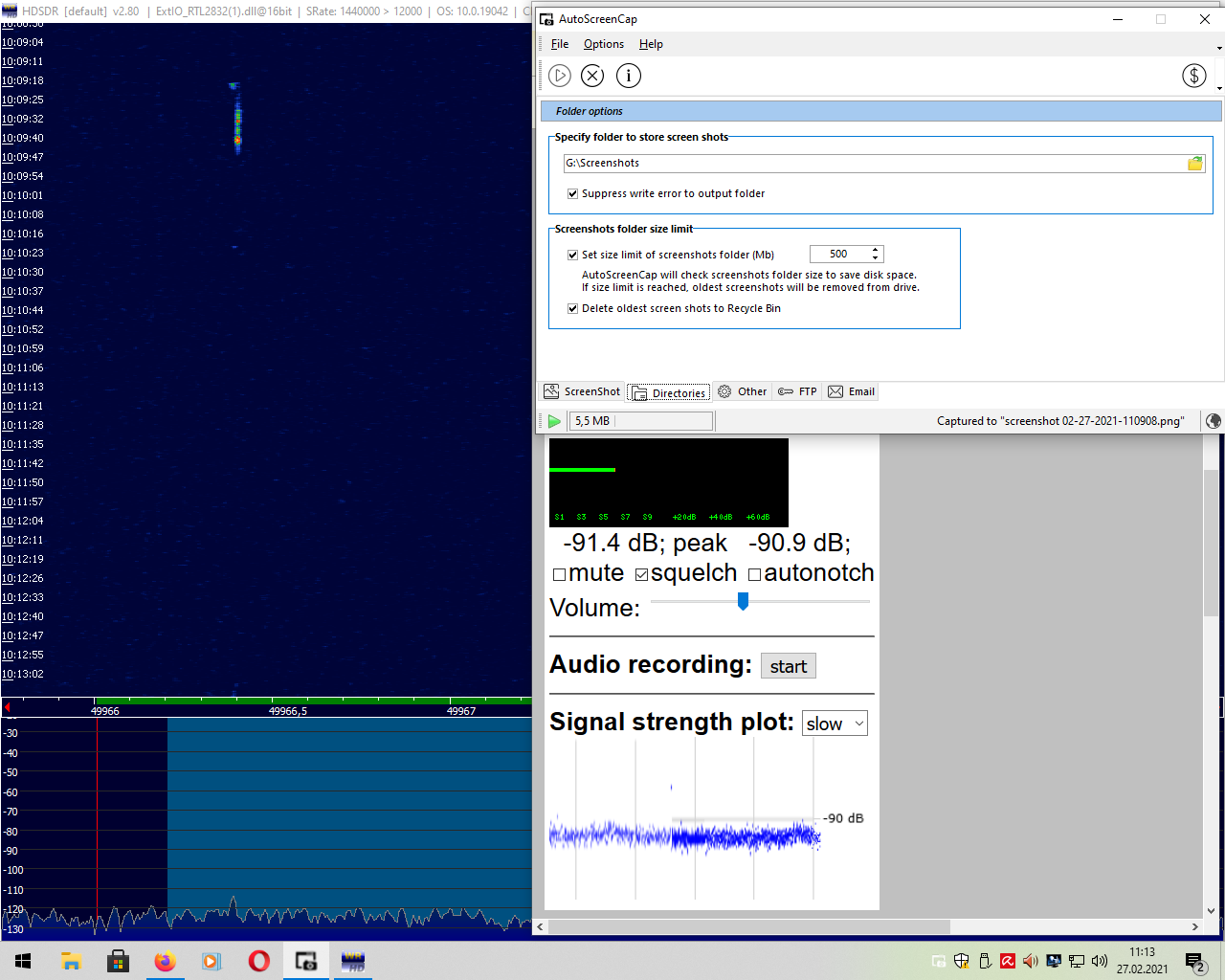The width and height of the screenshot is (1225, 980).
Task: Switch to AutoScreenCap taskbar icon
Action: 305,961
